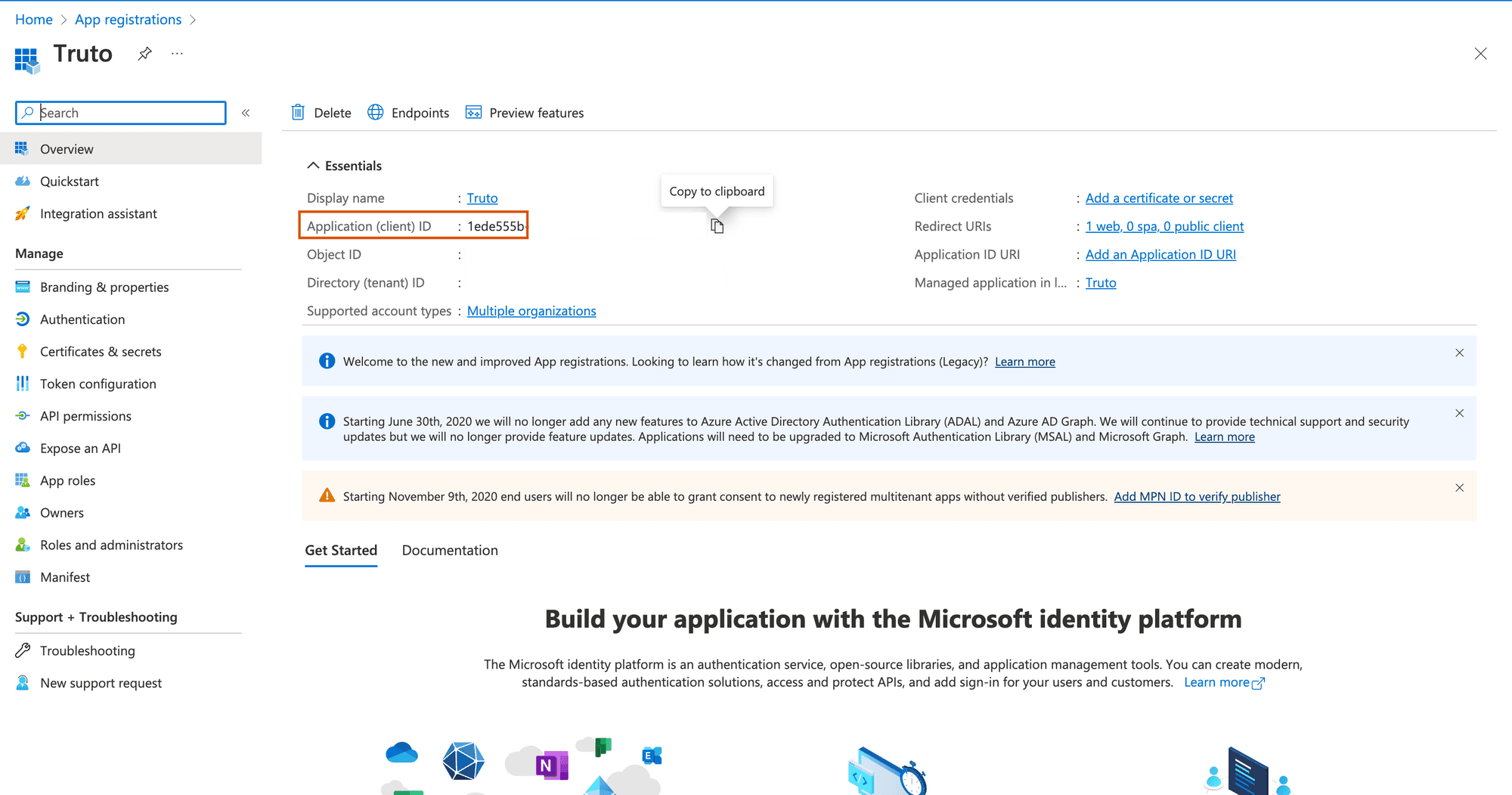This screenshot has height=795, width=1512.
Task: Open the Get Started tab
Action: 341,550
